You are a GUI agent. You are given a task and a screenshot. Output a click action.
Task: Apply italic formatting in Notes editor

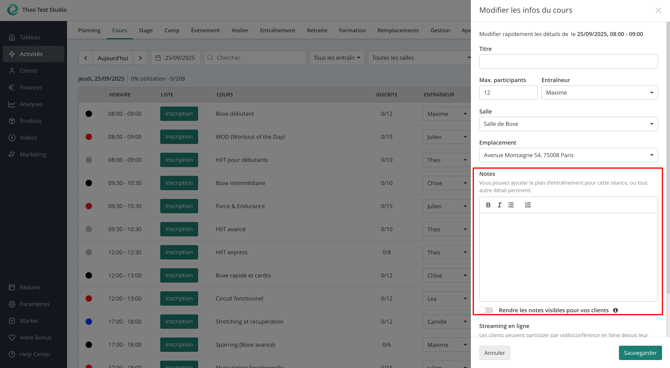pos(499,205)
